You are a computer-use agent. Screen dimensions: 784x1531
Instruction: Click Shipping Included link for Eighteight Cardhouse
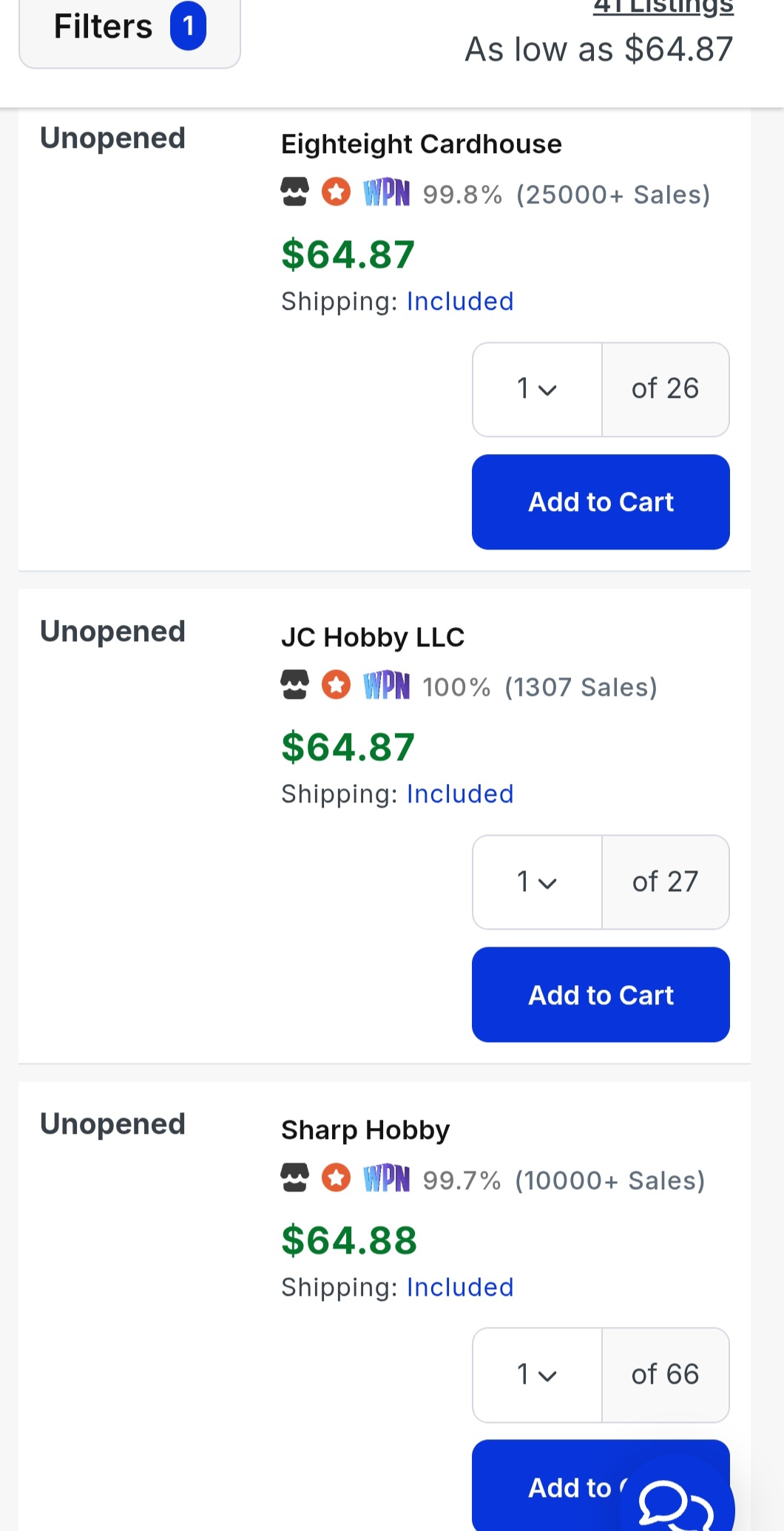click(x=459, y=302)
